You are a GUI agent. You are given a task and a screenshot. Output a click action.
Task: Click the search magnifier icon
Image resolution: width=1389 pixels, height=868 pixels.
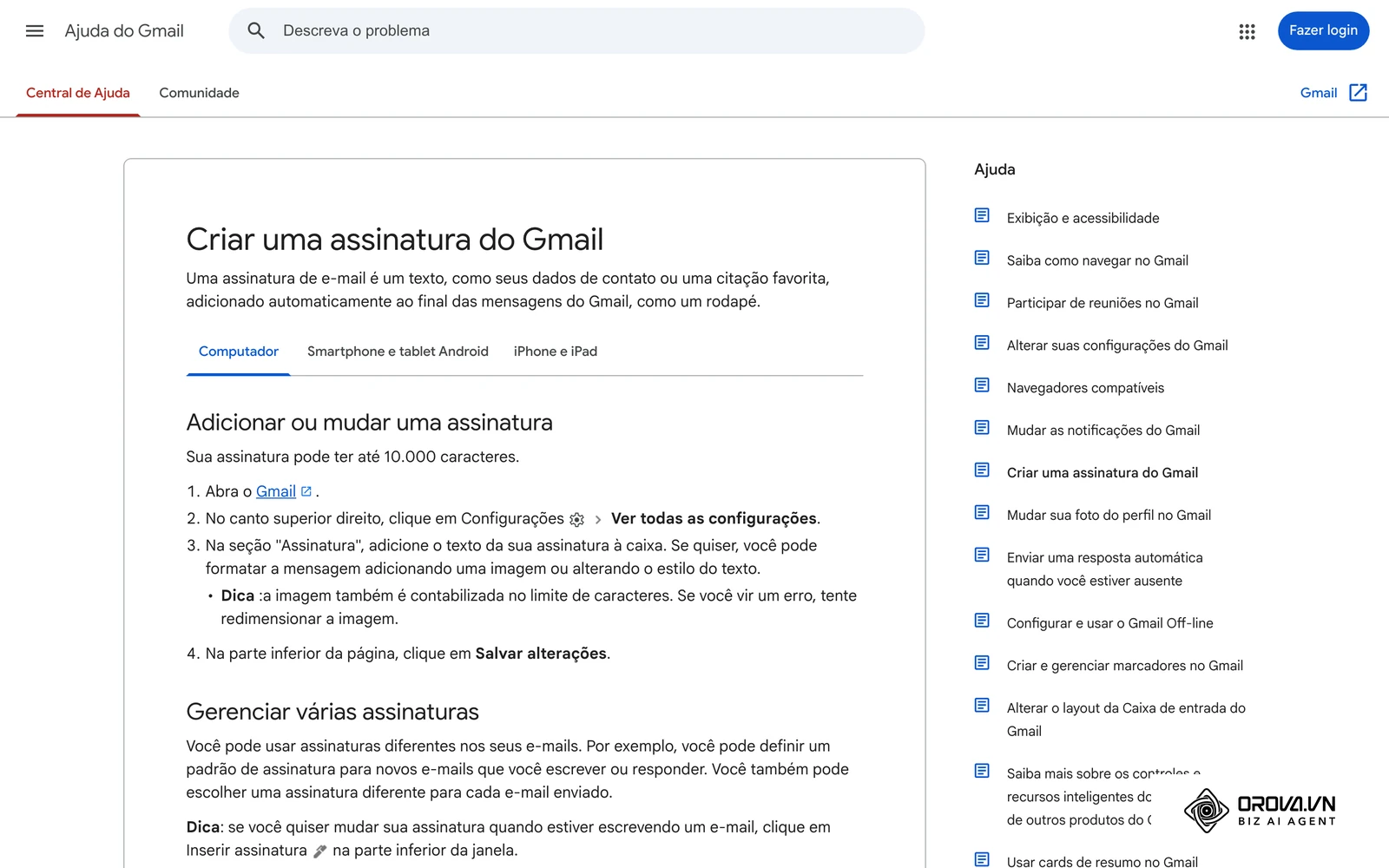[256, 31]
